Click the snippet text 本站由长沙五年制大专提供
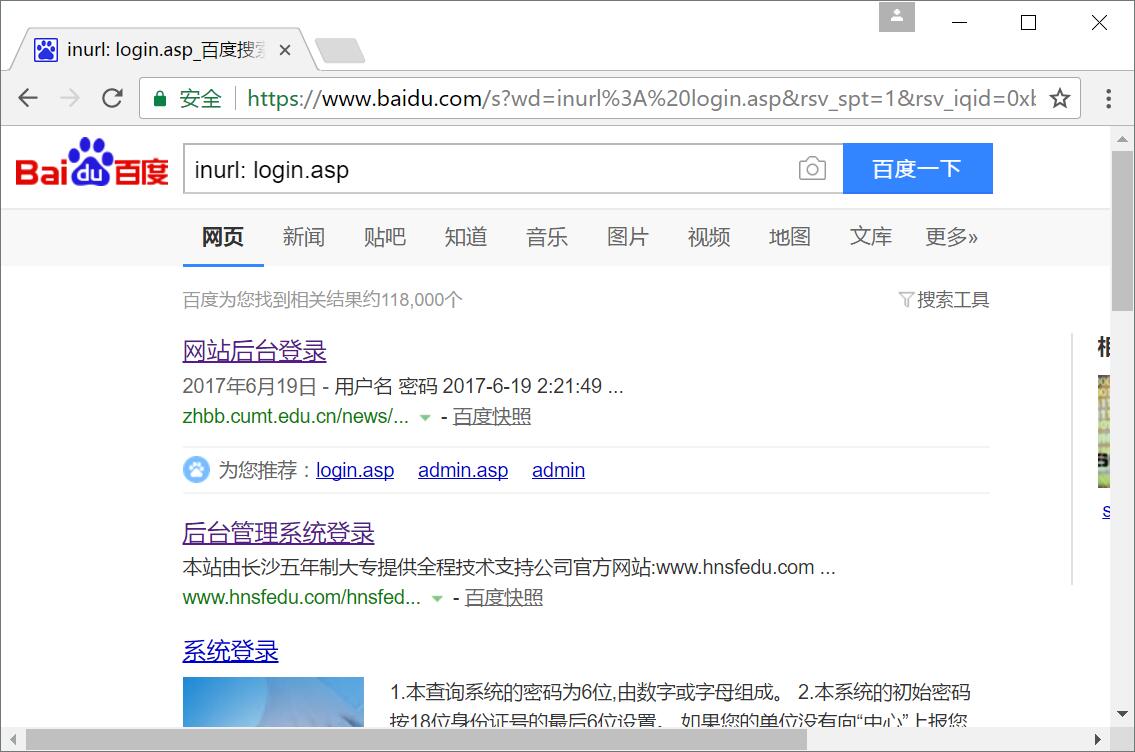Screen dimensions: 1135x752 coord(300,567)
